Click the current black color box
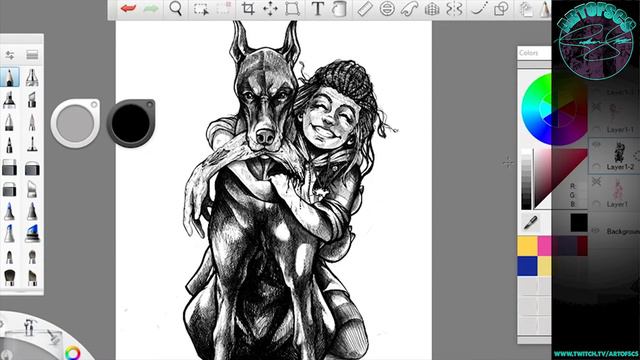The image size is (640, 360). coord(579,222)
